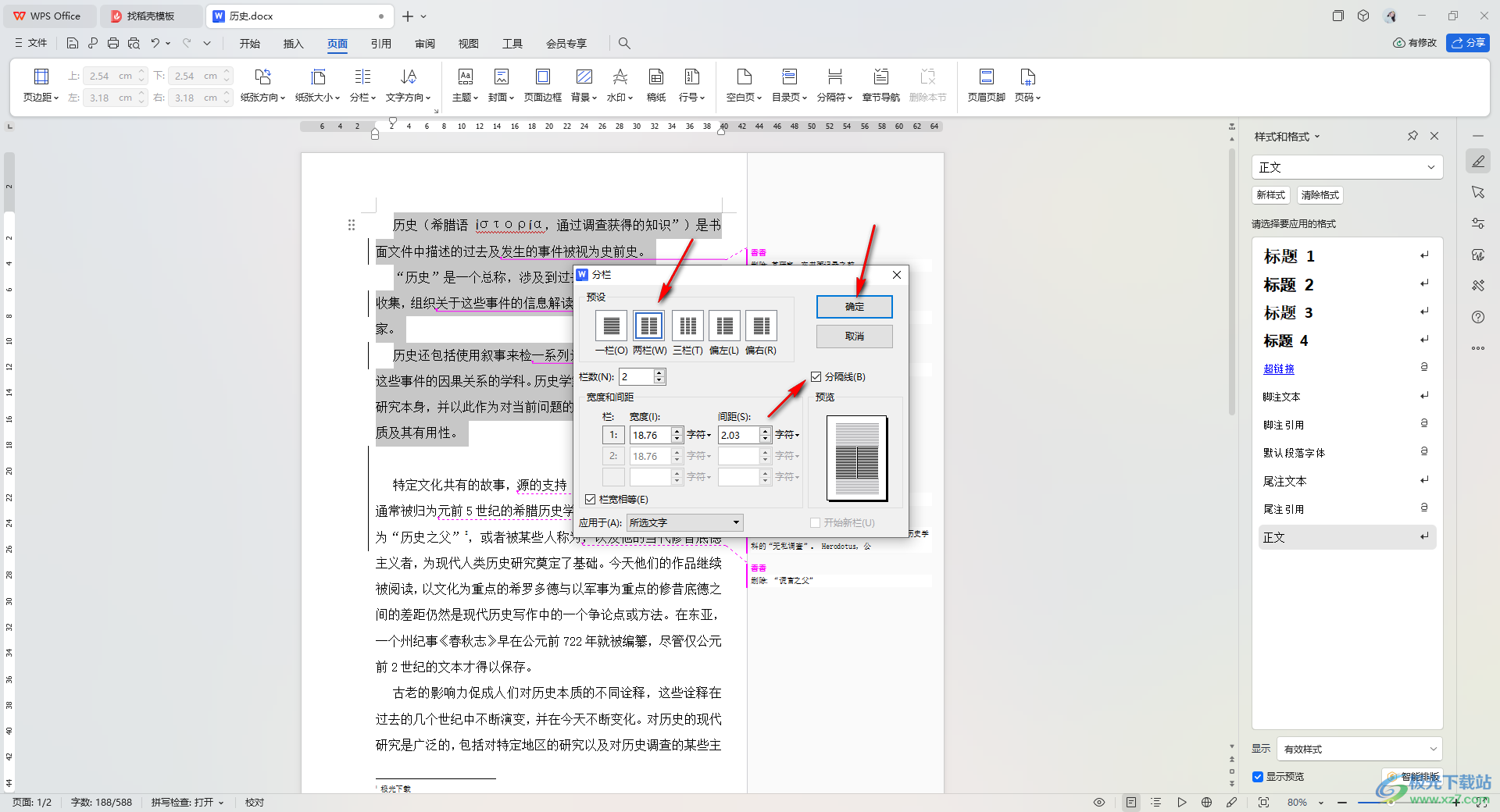This screenshot has width=1500, height=812.
Task: Toggle the equal column width checkbox
Action: click(591, 499)
